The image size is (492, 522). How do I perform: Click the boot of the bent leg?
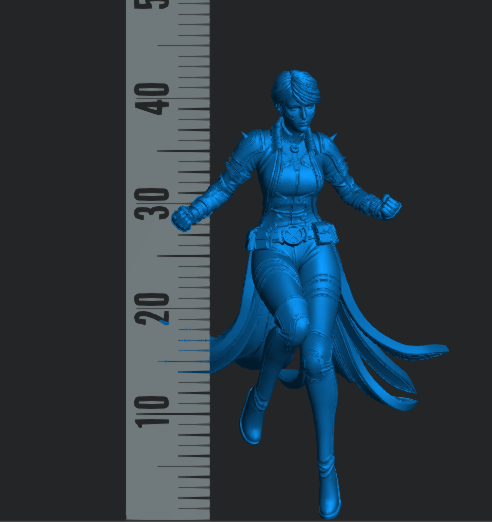(252, 417)
